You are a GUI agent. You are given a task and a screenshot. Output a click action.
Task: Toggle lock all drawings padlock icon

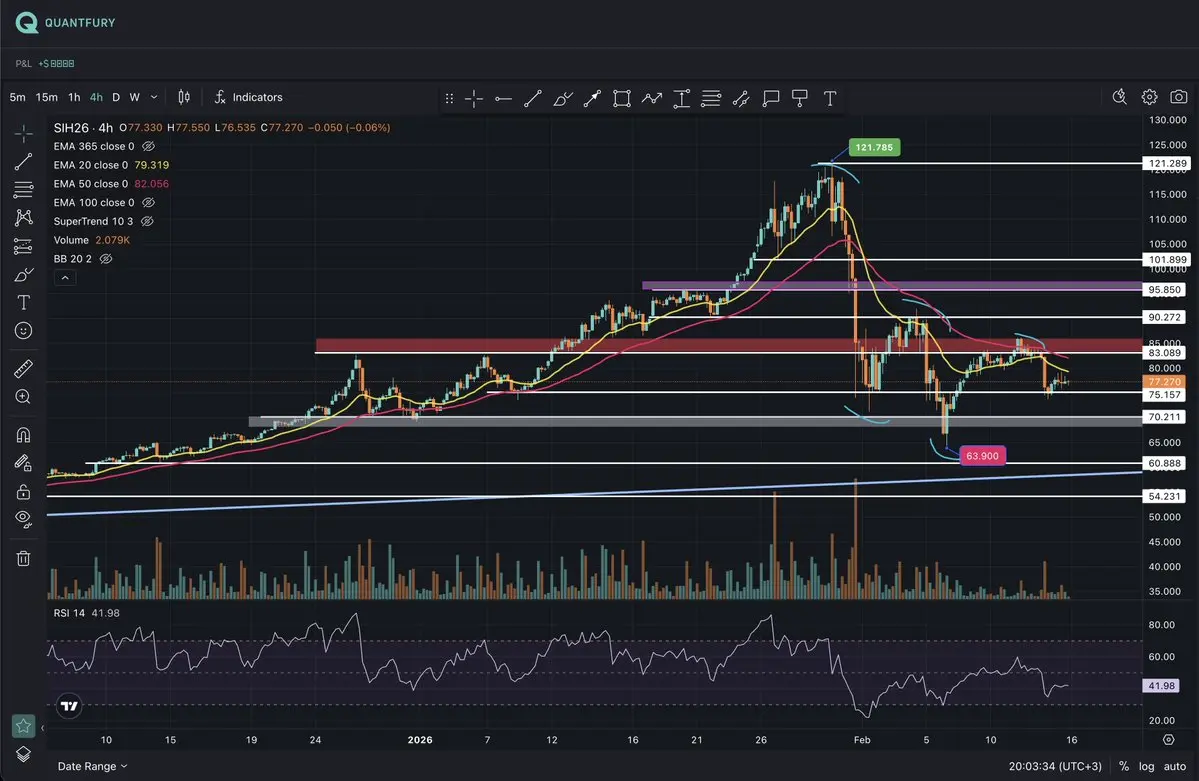24,491
